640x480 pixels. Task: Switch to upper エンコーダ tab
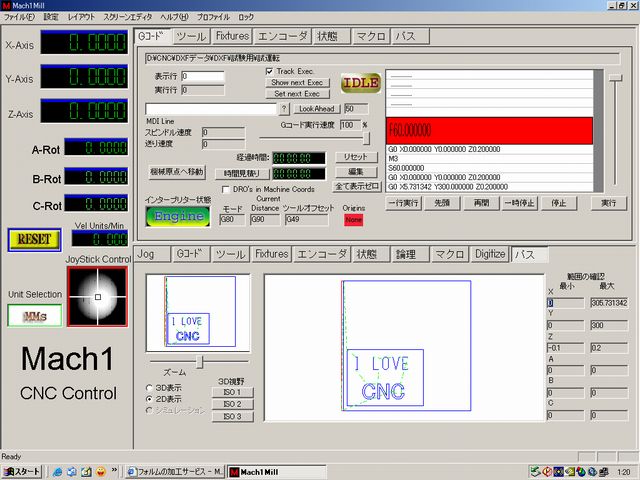pos(282,36)
